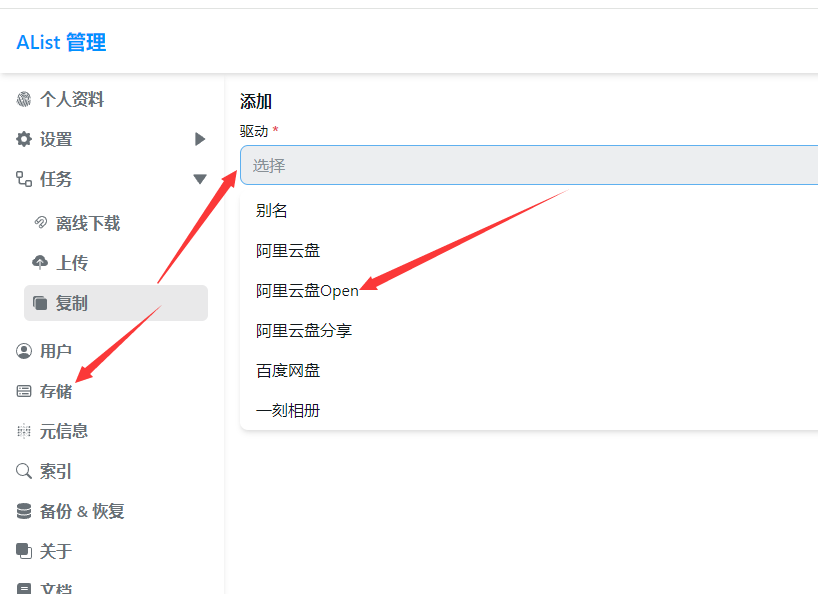Screen dimensions: 818x594
Task: Collapse the 任务 submenu arrow
Action: point(200,179)
